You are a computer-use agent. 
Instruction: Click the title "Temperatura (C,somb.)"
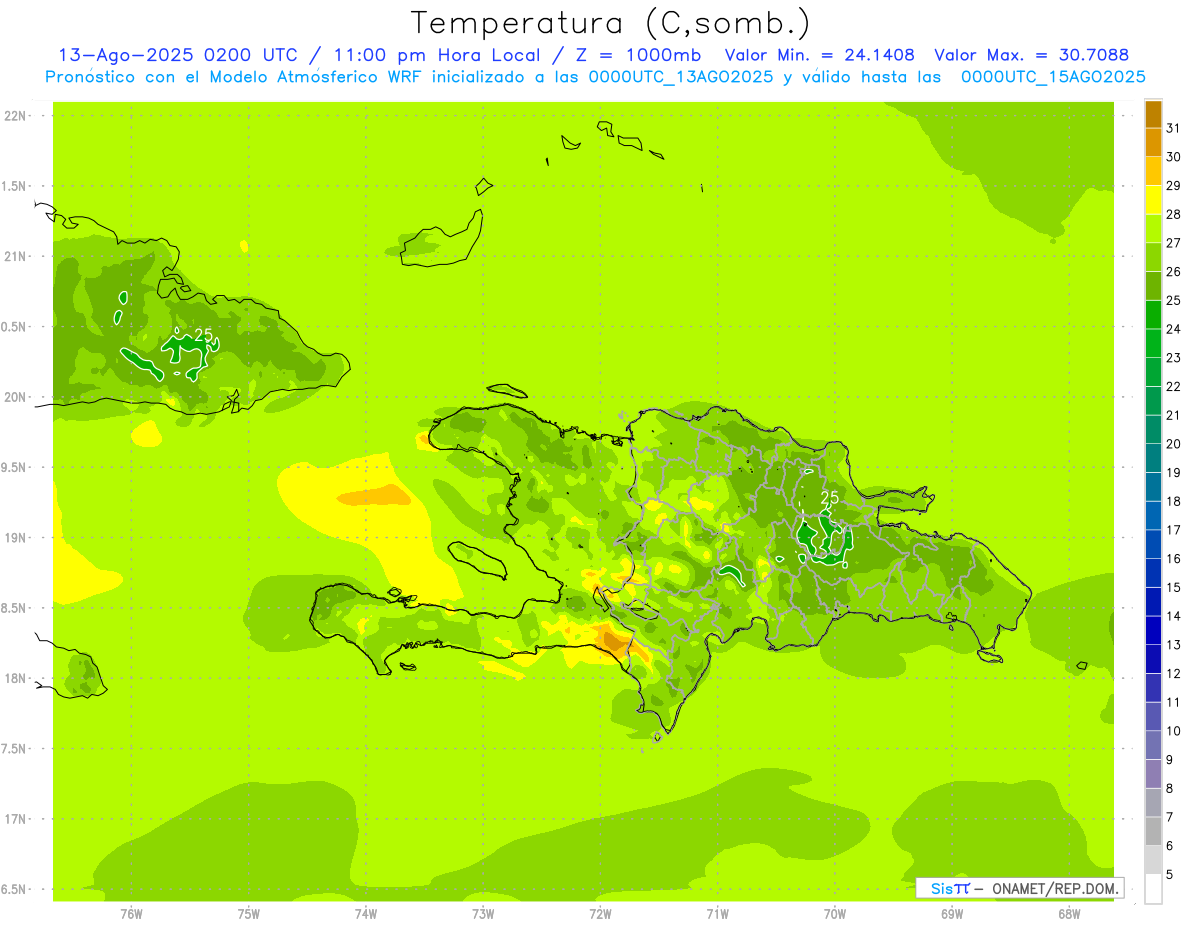611,24
